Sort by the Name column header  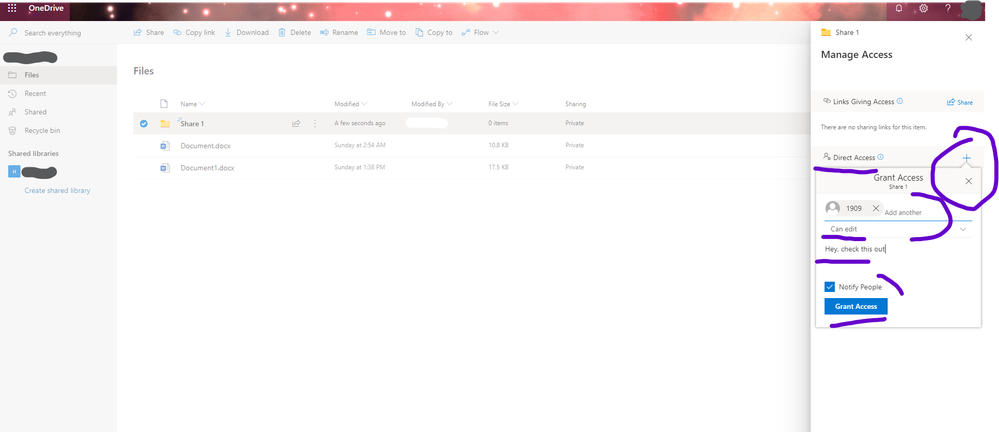coord(192,104)
